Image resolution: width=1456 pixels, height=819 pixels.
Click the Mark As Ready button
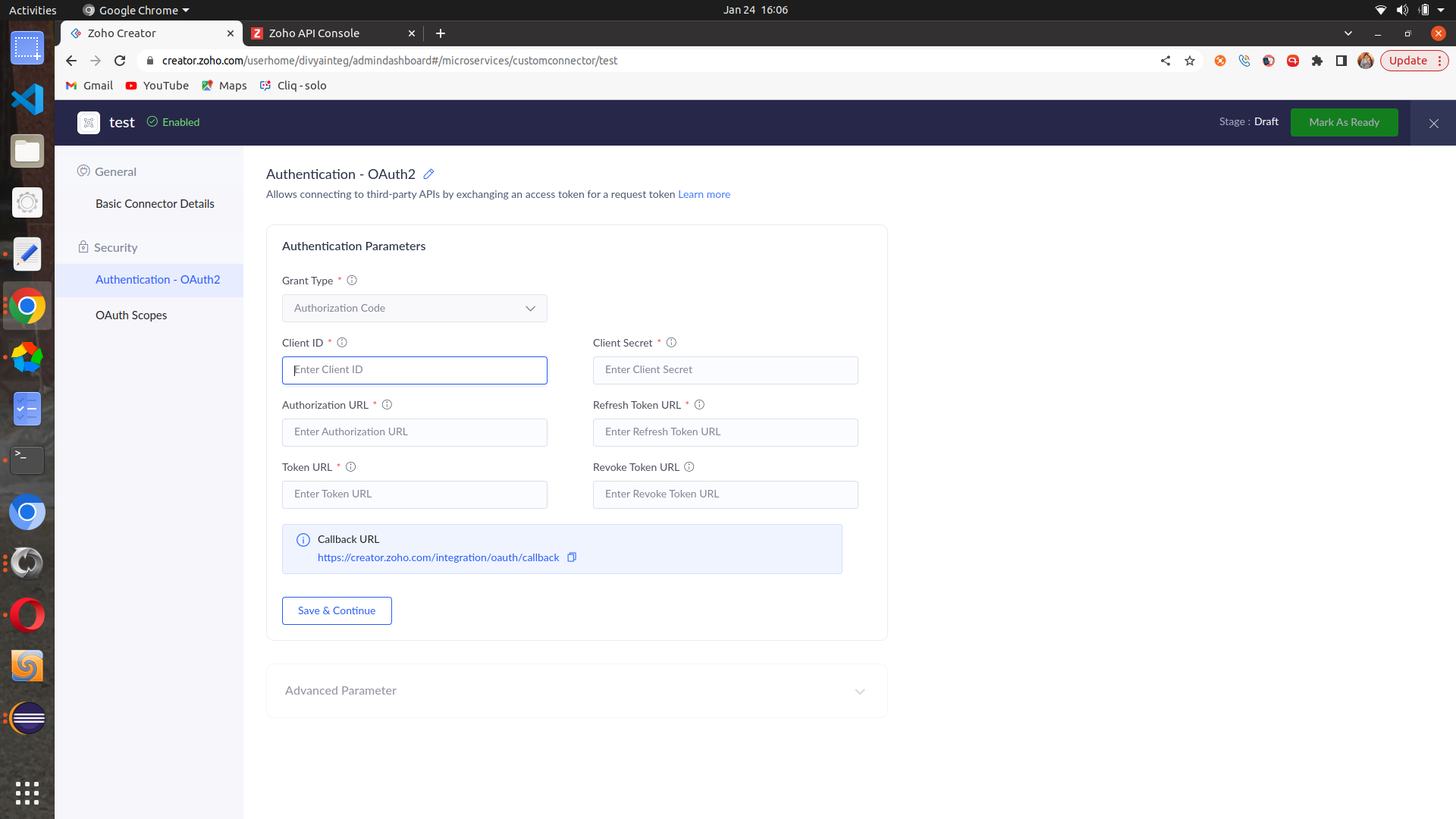point(1344,123)
